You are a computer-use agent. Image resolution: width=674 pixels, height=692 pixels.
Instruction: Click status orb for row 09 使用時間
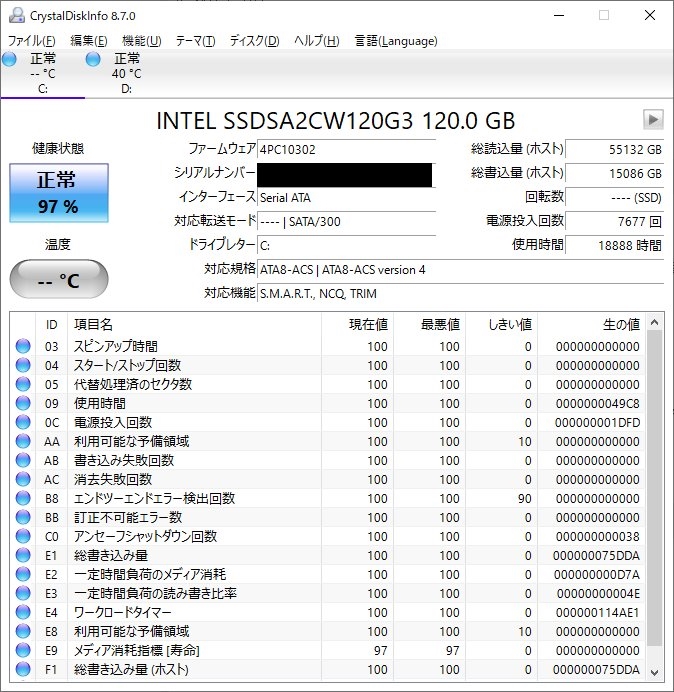pyautogui.click(x=23, y=403)
